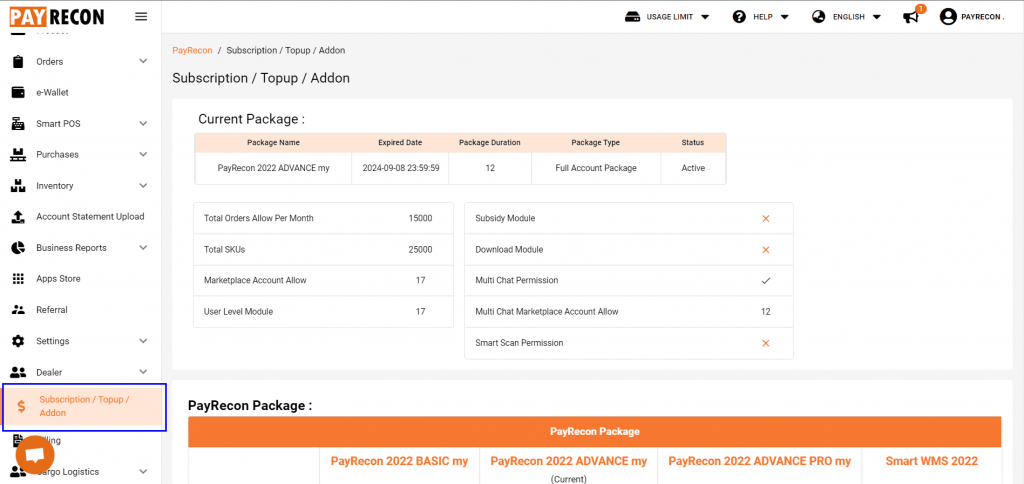1024x484 pixels.
Task: Click the Dealer group icon
Action: click(x=18, y=372)
